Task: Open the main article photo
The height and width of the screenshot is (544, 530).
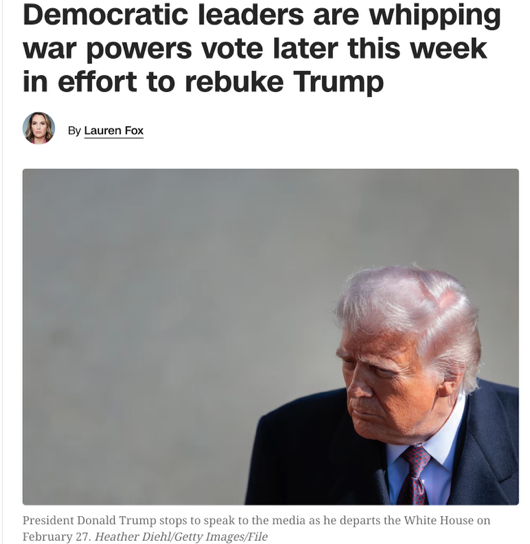Action: tap(271, 337)
